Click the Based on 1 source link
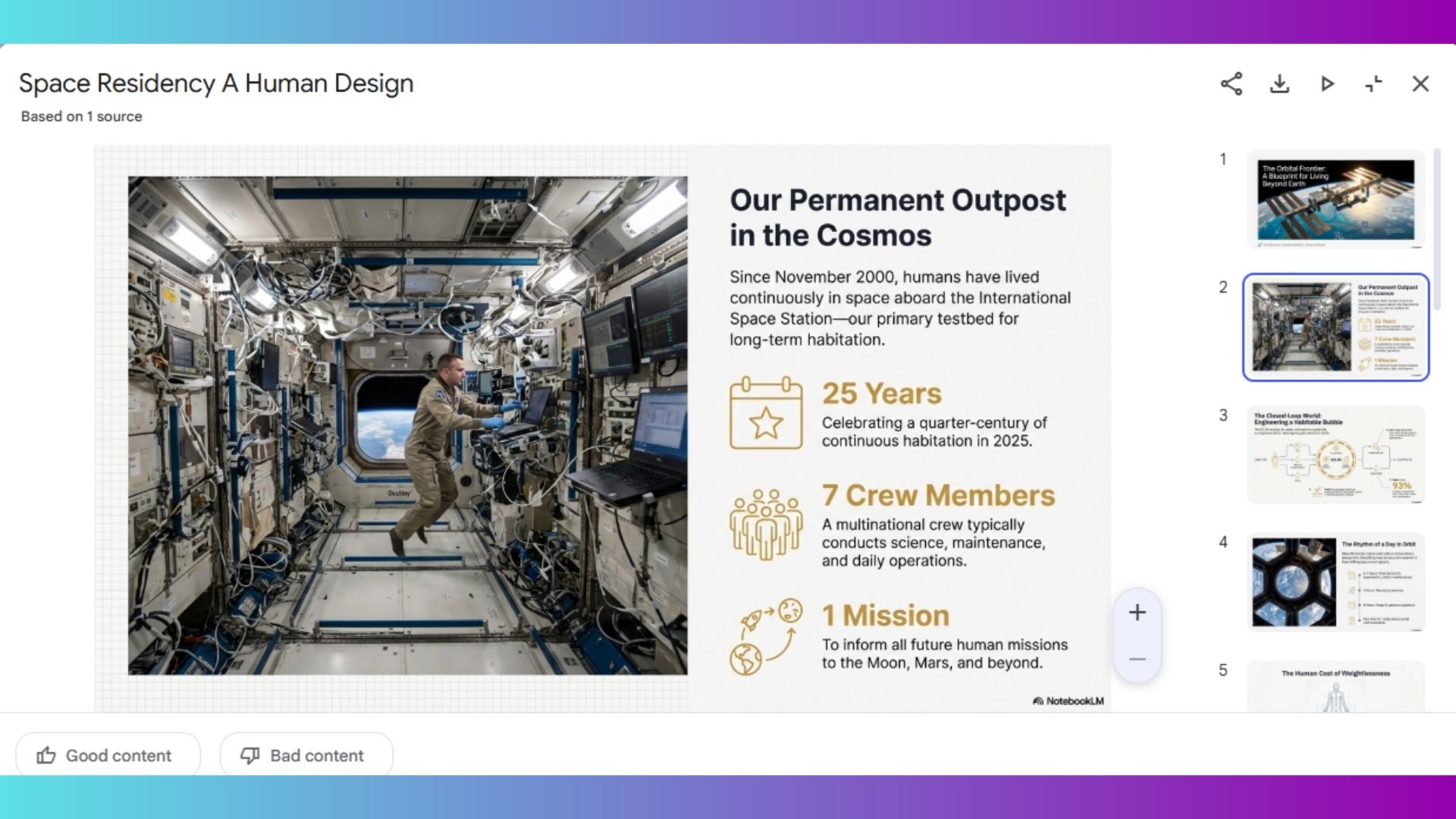 coord(81,117)
